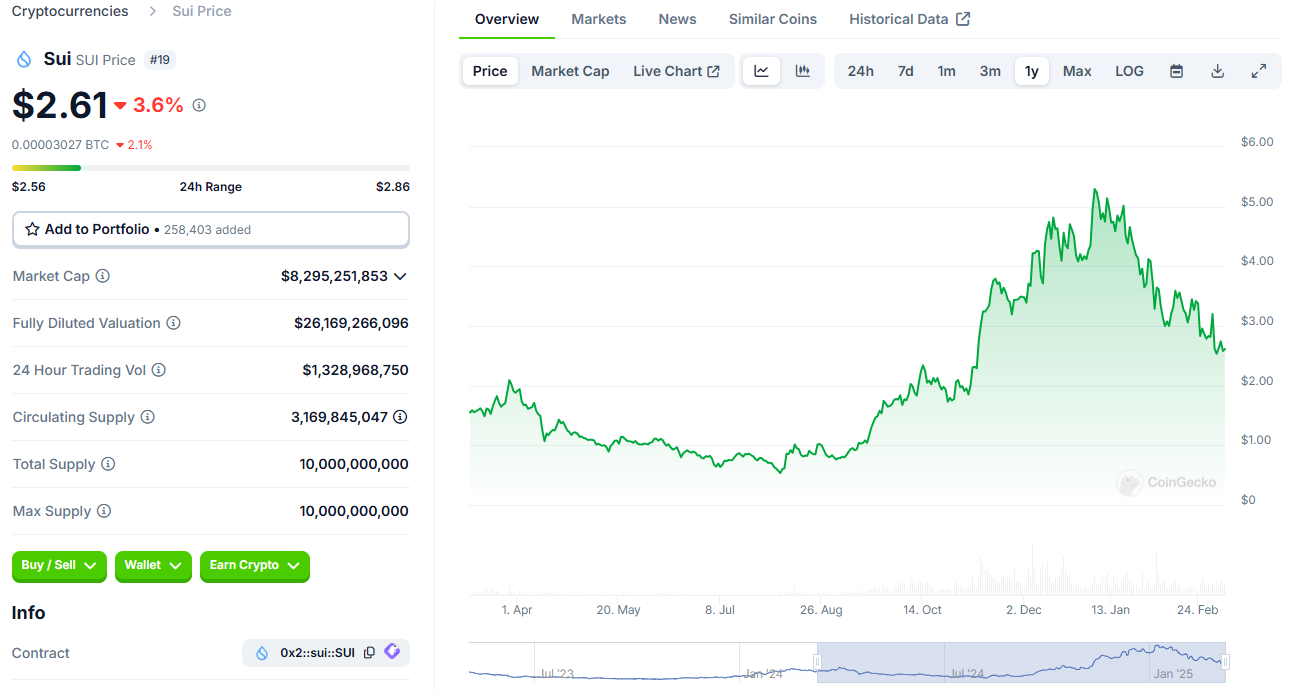The width and height of the screenshot is (1295, 691).
Task: Switch chart timeframe to 7d
Action: [905, 70]
